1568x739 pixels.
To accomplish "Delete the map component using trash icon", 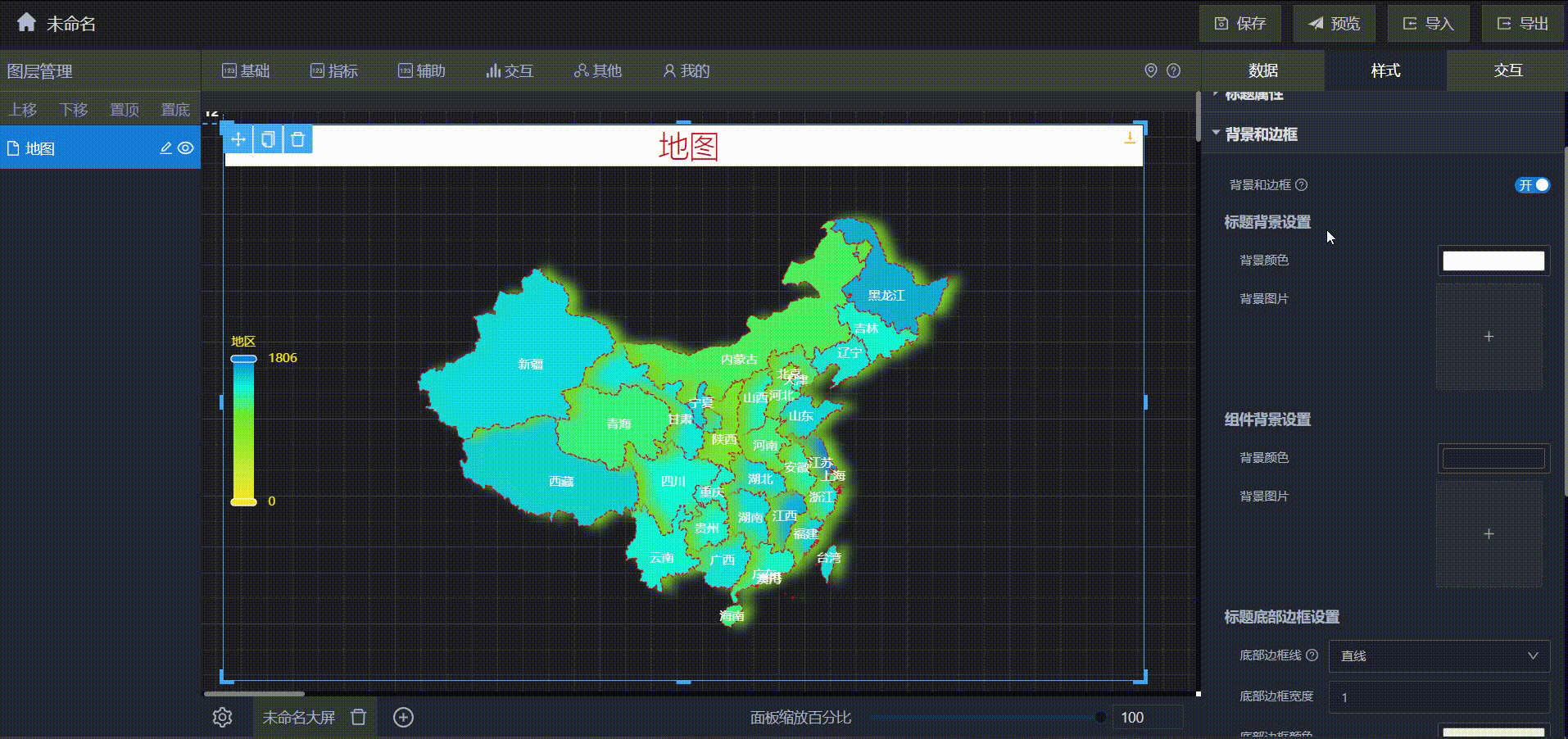I will click(297, 139).
